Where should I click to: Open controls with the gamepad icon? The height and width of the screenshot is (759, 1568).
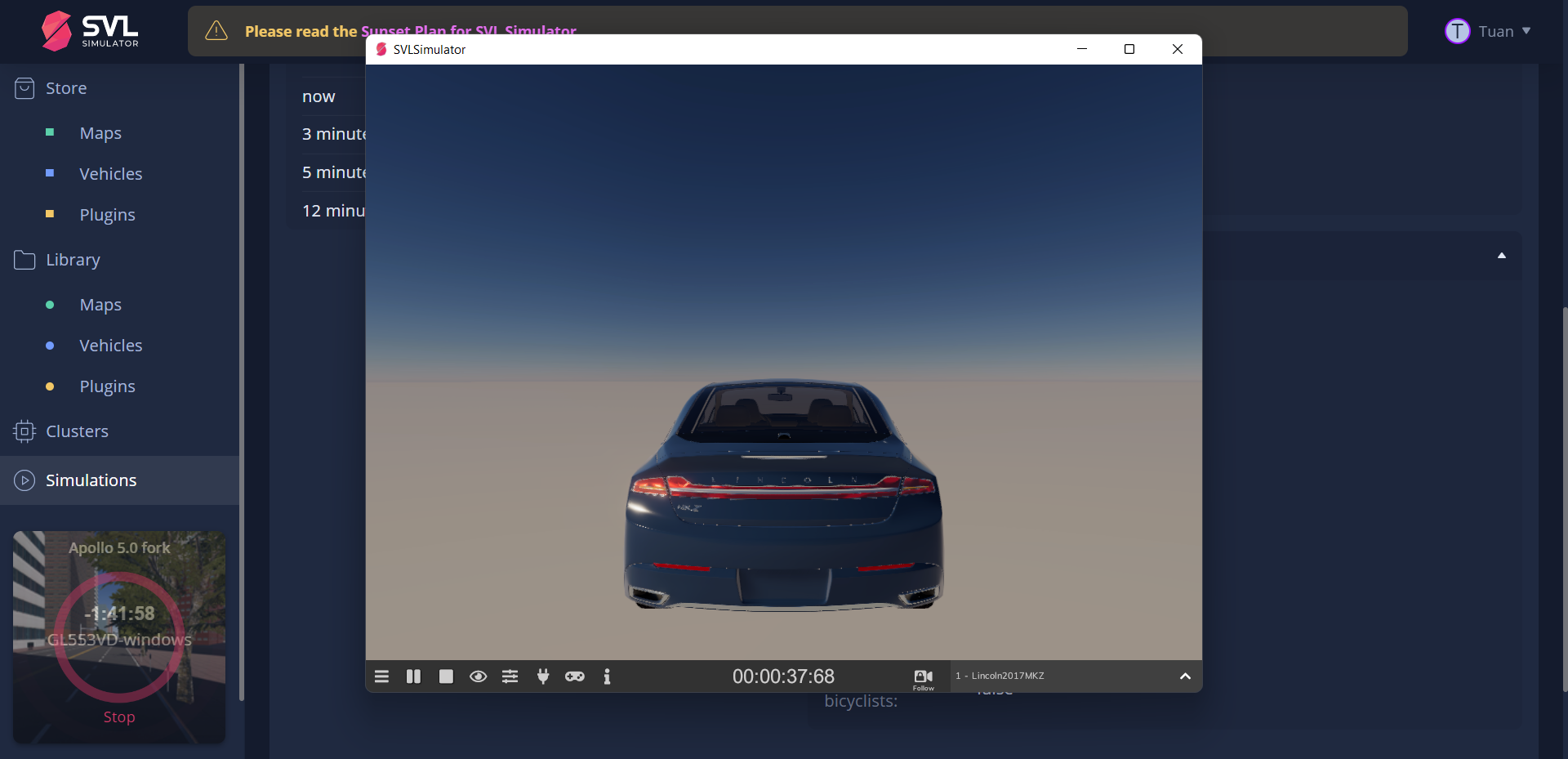click(575, 676)
